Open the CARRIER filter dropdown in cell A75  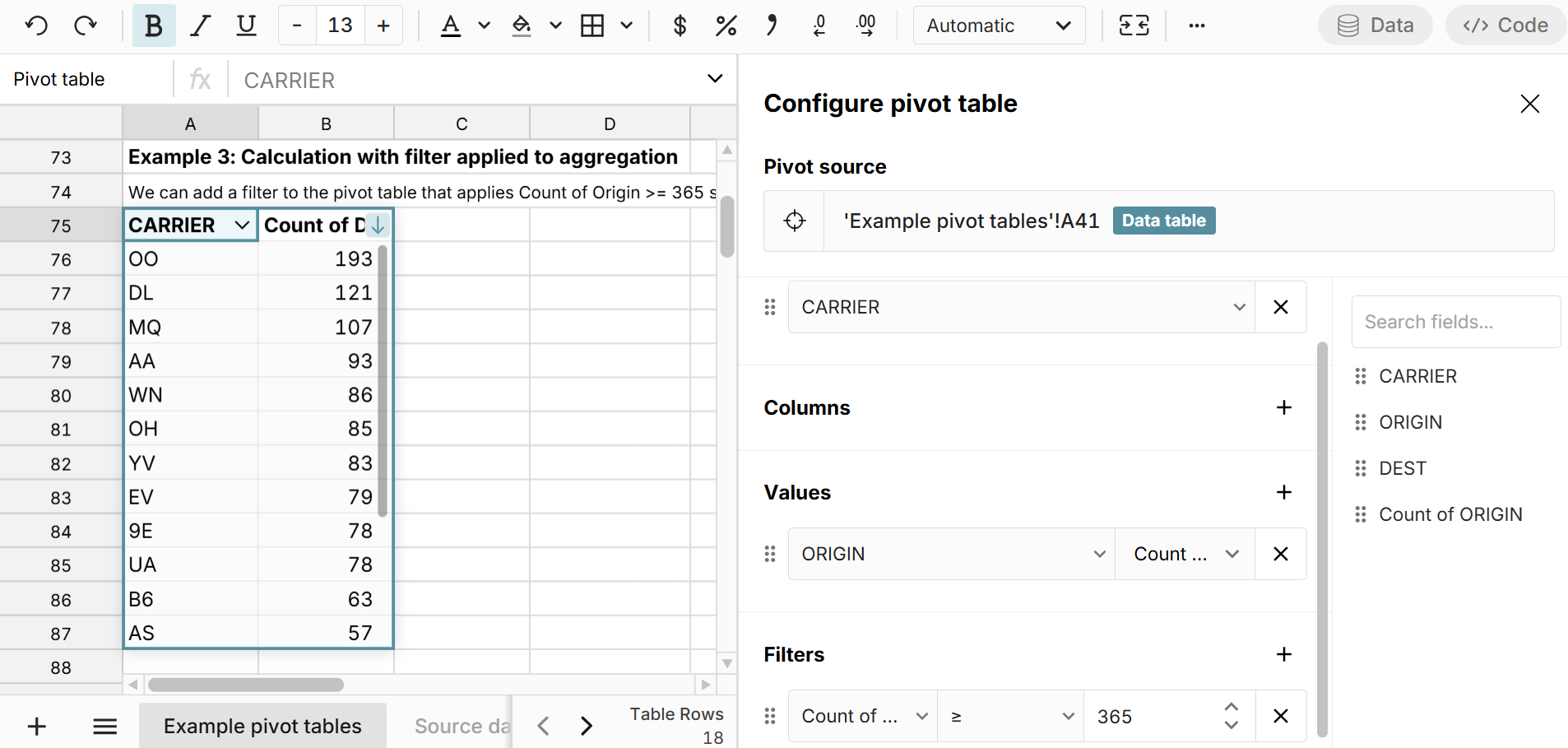tap(241, 224)
